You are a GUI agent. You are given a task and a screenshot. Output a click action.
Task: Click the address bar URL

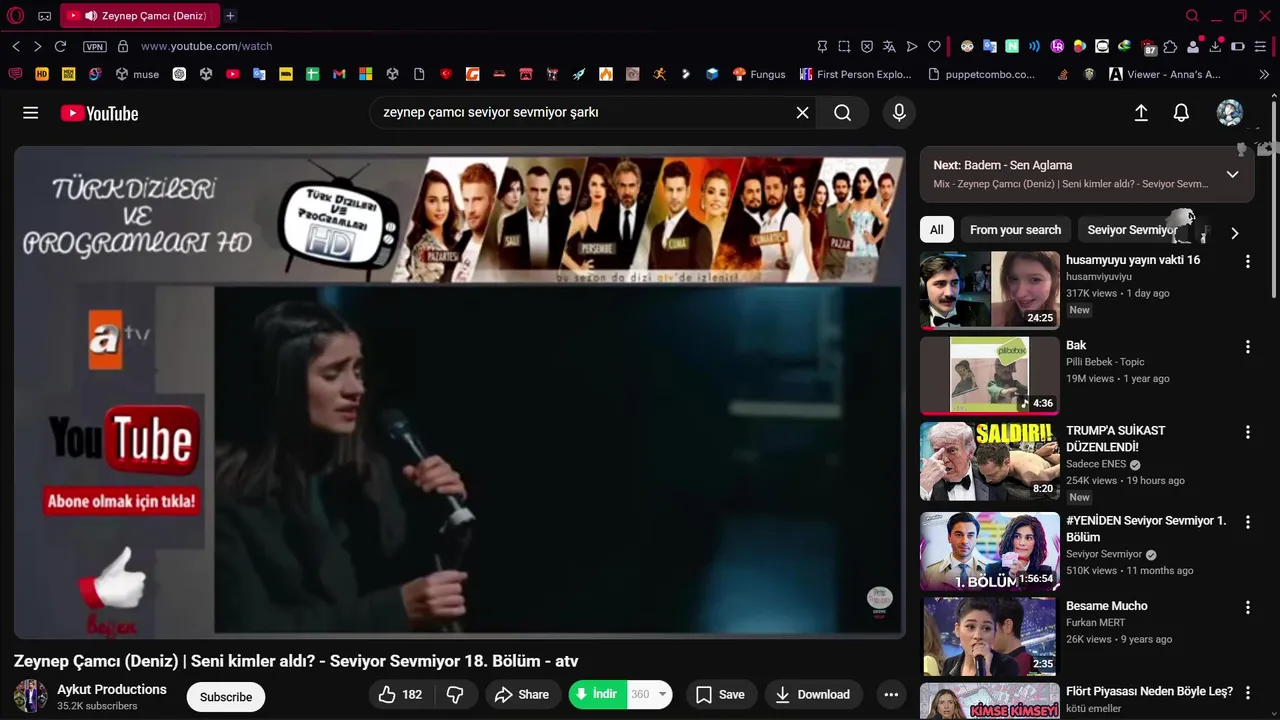pos(206,46)
